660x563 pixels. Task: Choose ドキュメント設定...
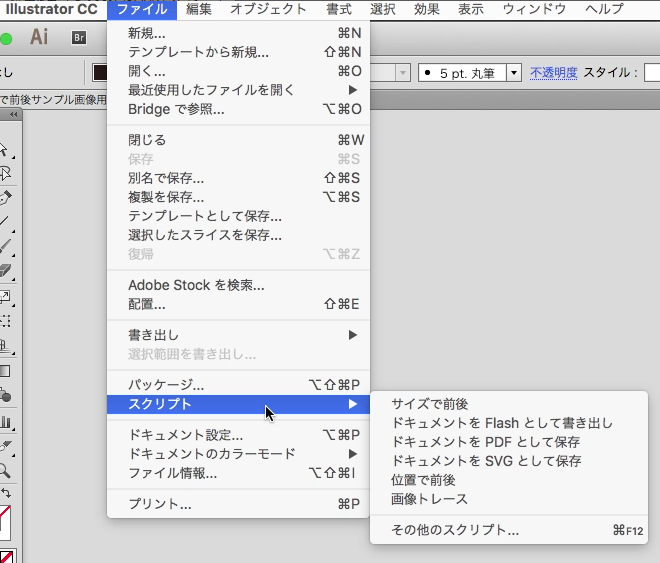tap(238, 435)
